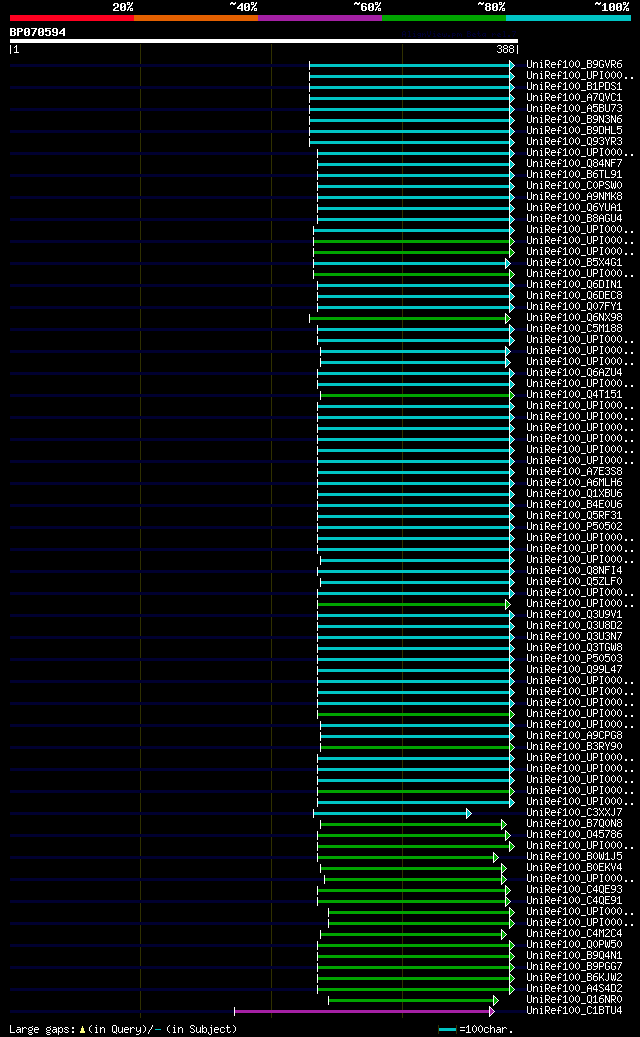Open the UniRef100_Q6YUA1 hit
640x1037 pixels.
point(574,208)
